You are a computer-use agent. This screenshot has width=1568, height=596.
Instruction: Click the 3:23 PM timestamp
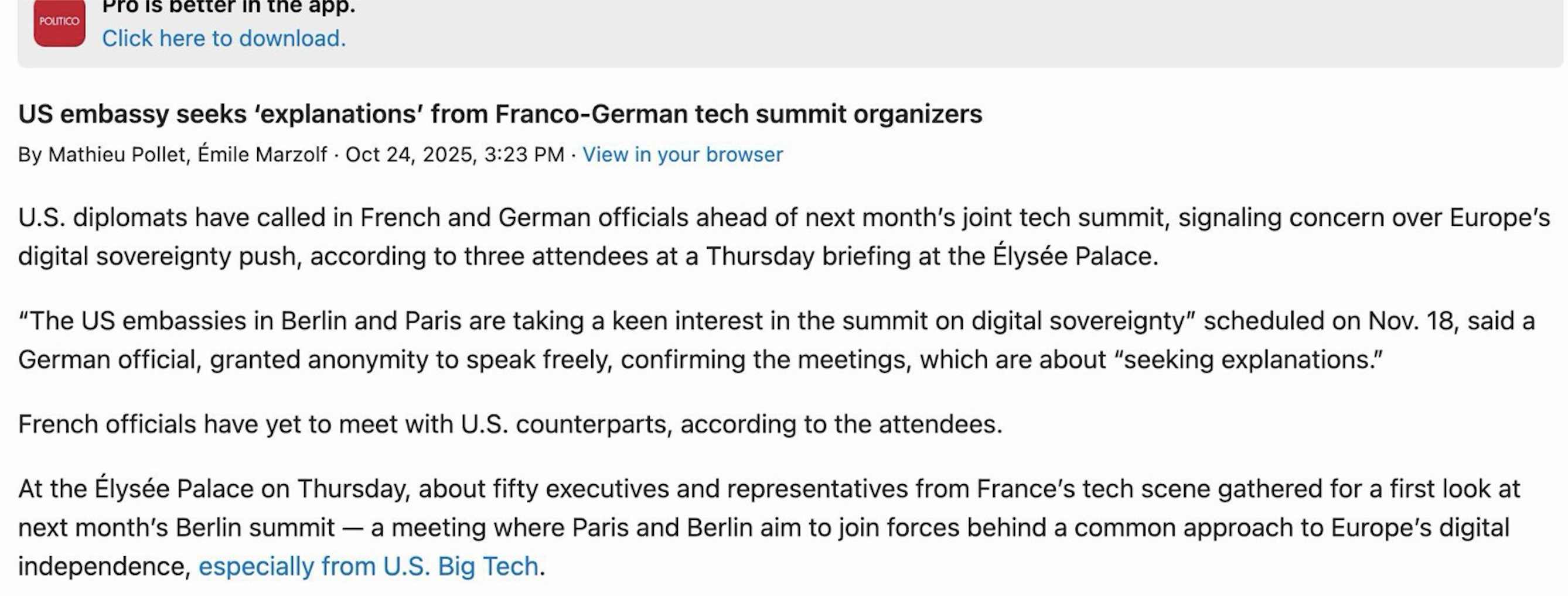point(524,155)
